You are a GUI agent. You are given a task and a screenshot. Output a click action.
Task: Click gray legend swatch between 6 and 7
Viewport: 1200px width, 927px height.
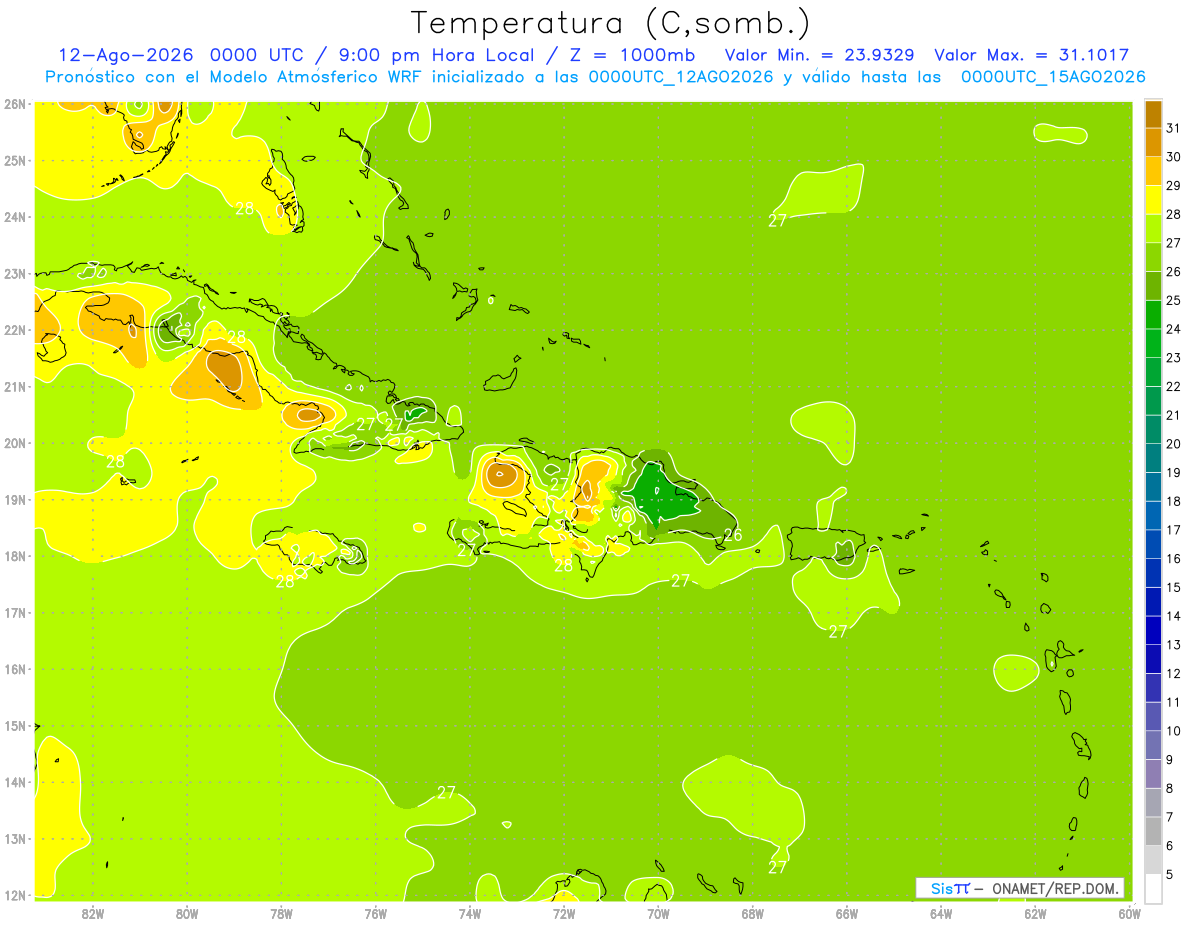click(1153, 831)
